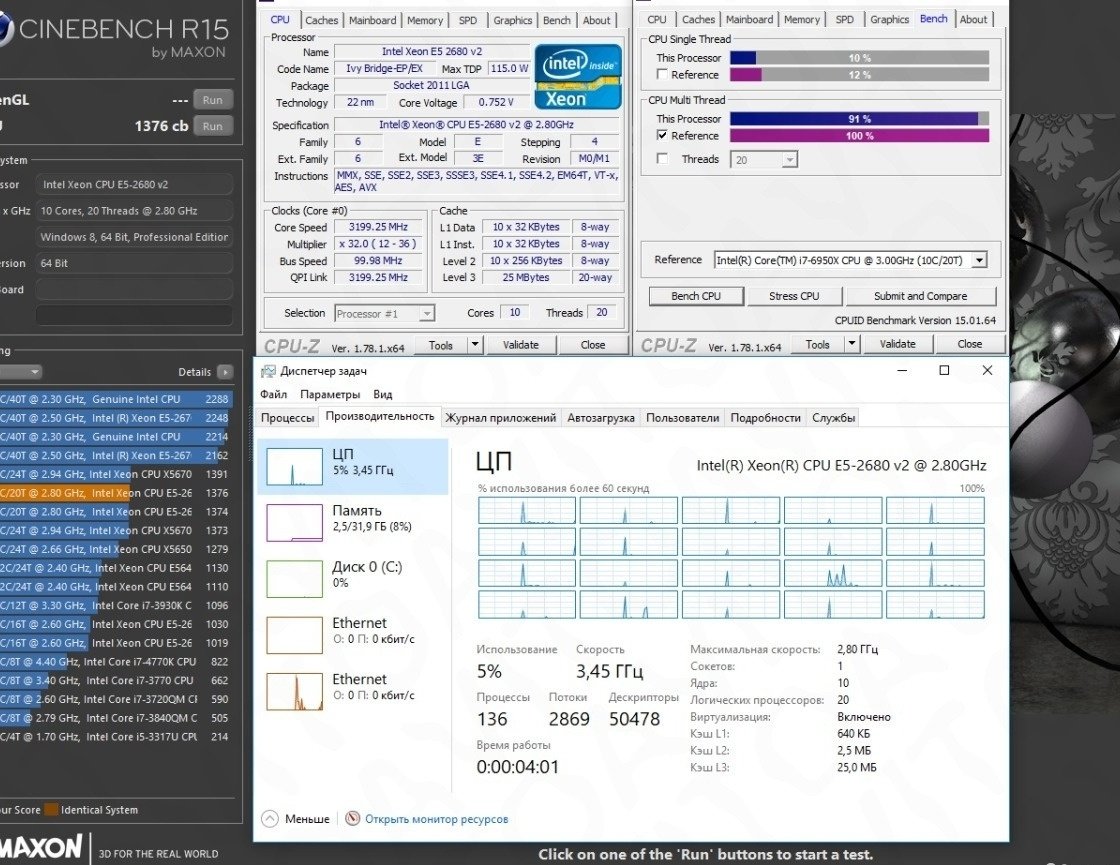This screenshot has width=1120, height=865.
Task: Open the Threads count dropdown showing 20
Action: point(789,159)
